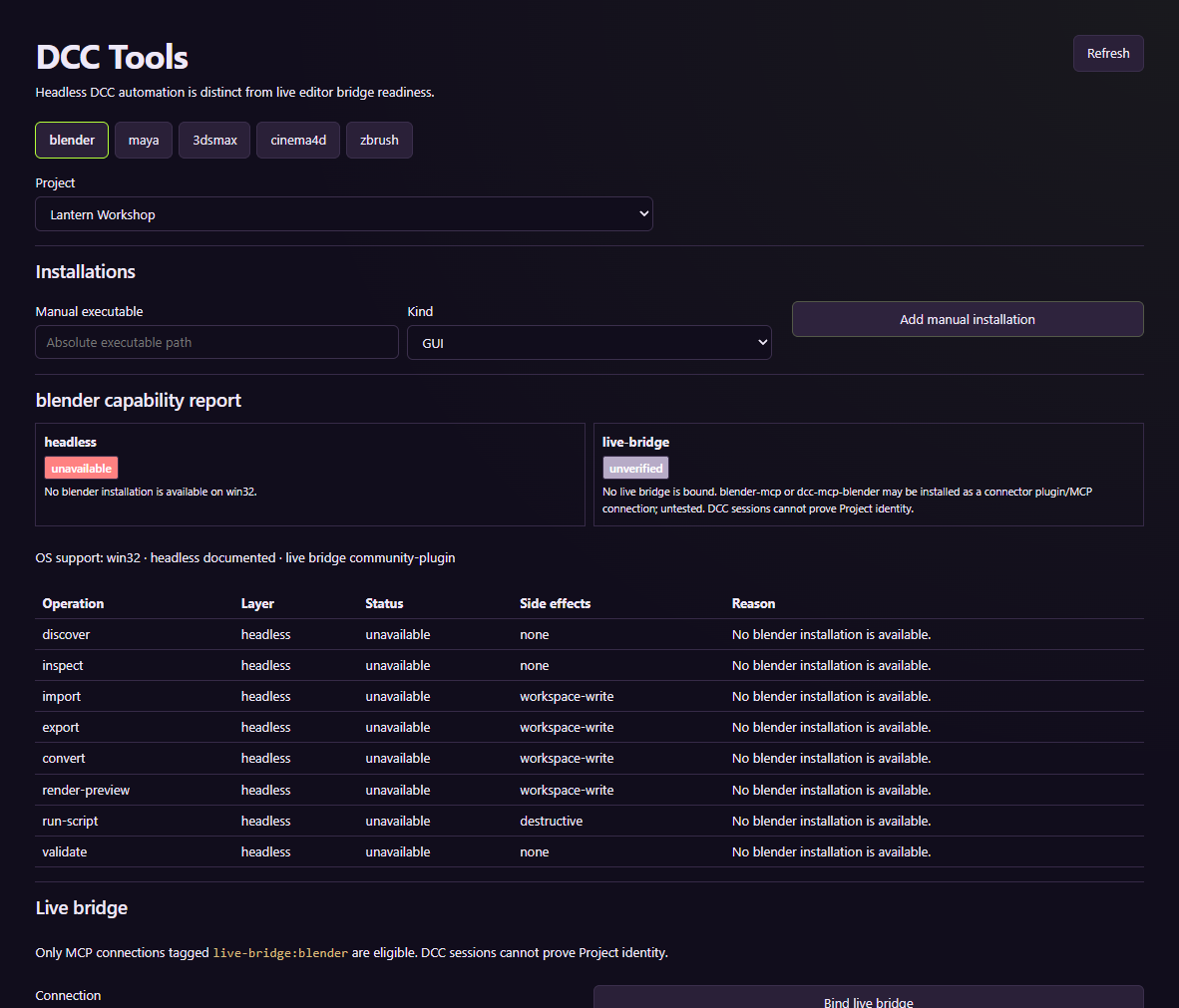The image size is (1179, 1008).
Task: Click Add manual installation button
Action: (x=968, y=319)
